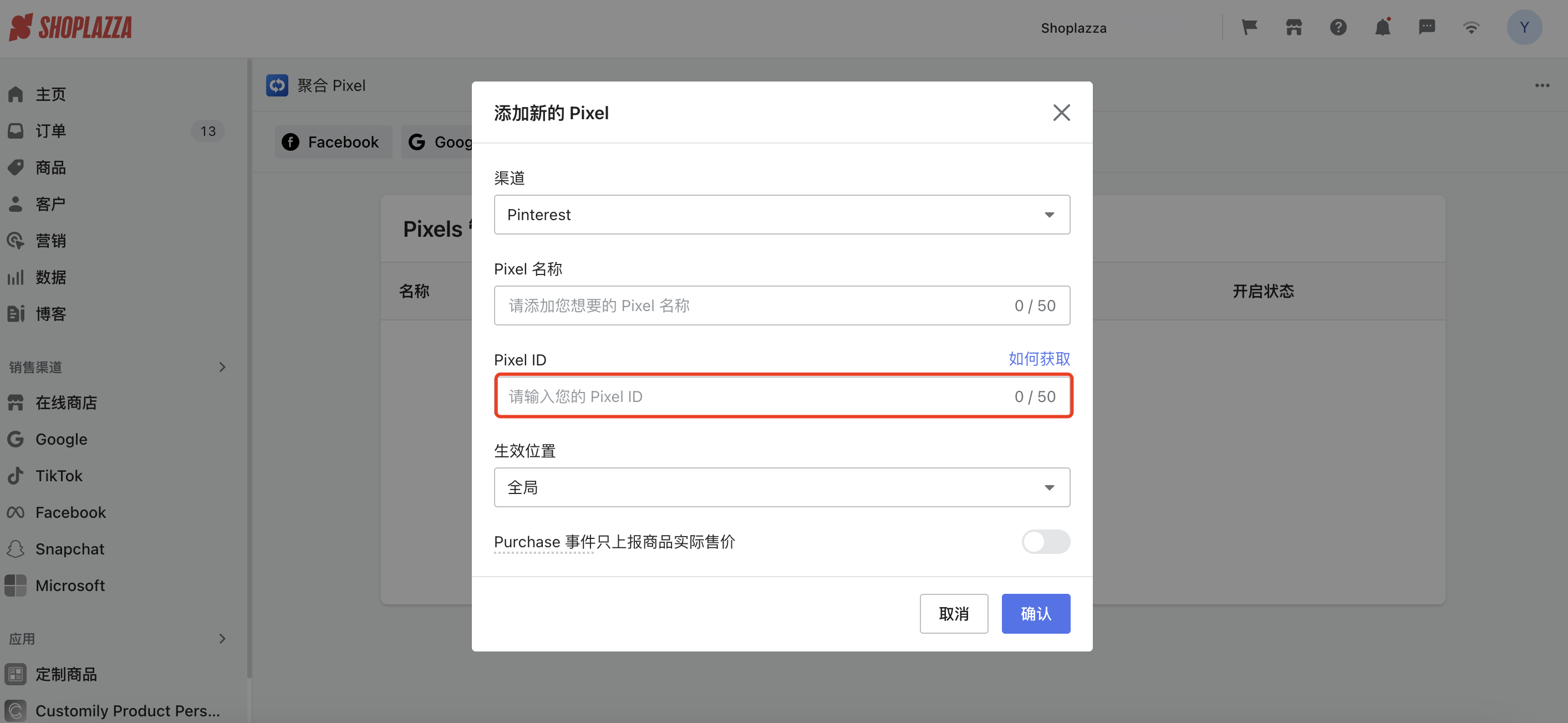Close the 添加新的 Pixel dialog
Screen dimensions: 1568x723
tap(1061, 112)
